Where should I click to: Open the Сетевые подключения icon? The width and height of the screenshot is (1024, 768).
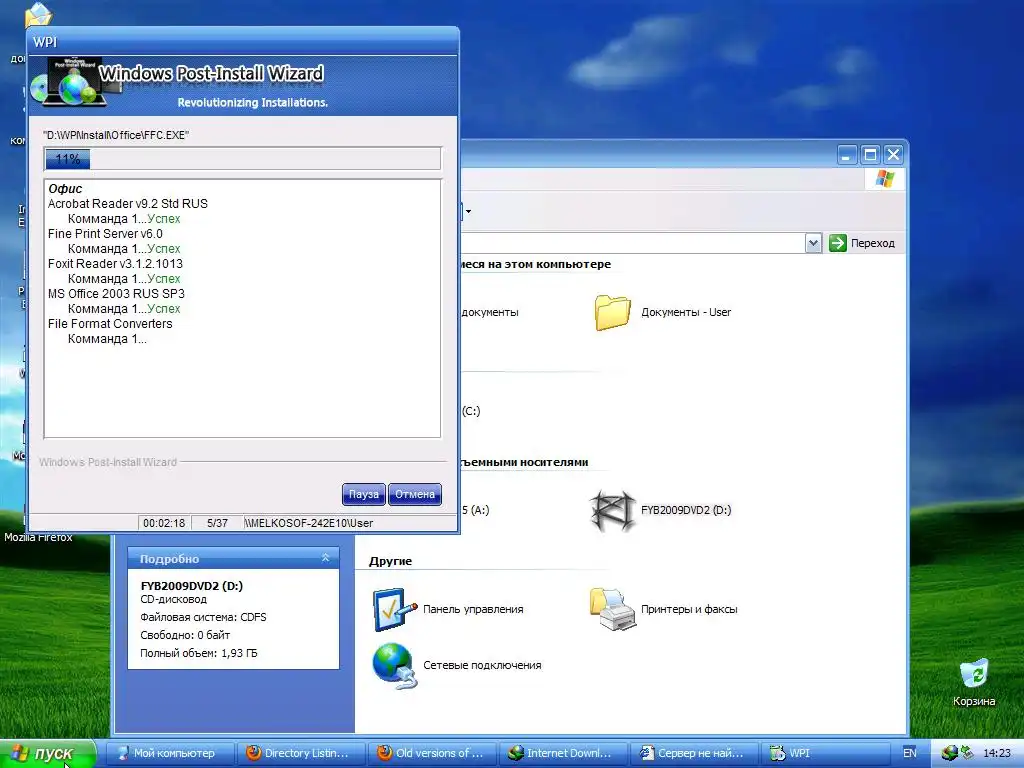coord(394,665)
